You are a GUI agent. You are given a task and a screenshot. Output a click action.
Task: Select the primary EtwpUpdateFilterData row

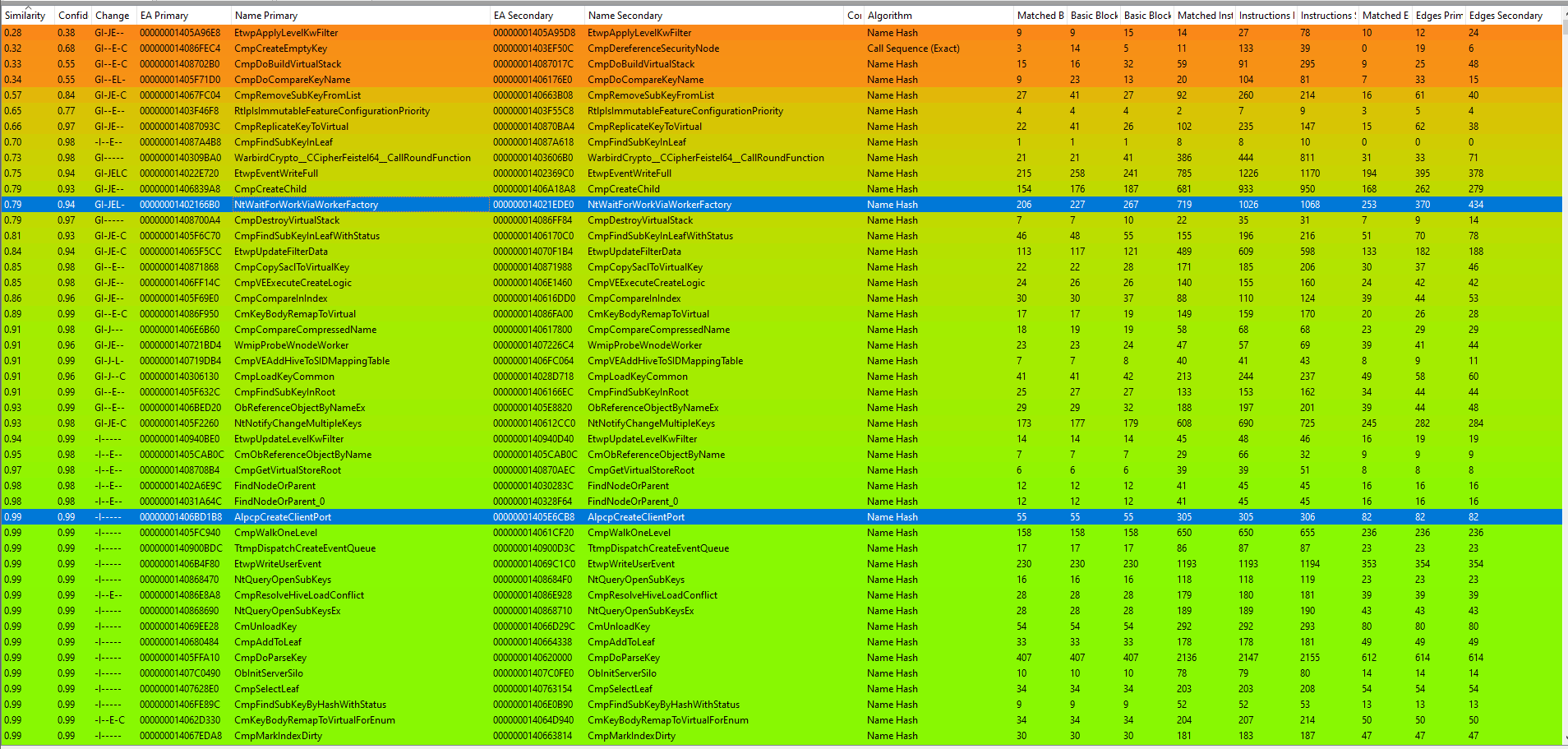pyautogui.click(x=281, y=252)
